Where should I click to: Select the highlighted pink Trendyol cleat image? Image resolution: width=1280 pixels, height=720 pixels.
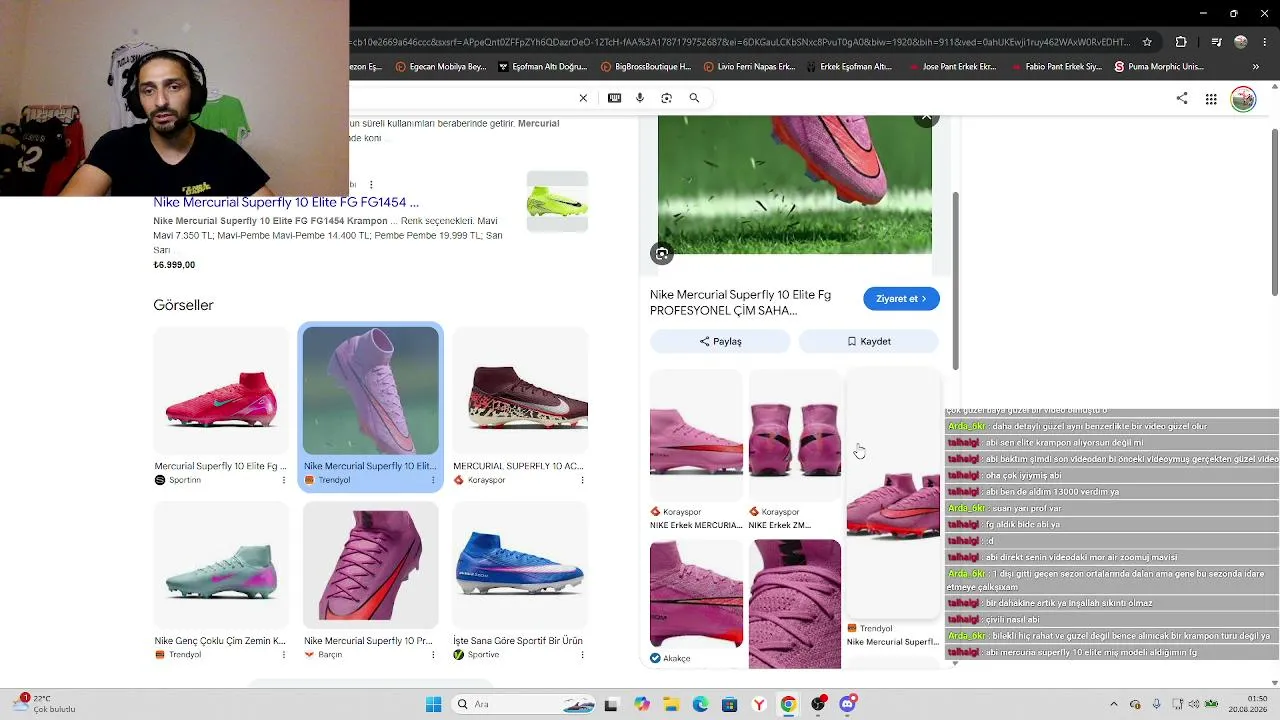tap(370, 391)
